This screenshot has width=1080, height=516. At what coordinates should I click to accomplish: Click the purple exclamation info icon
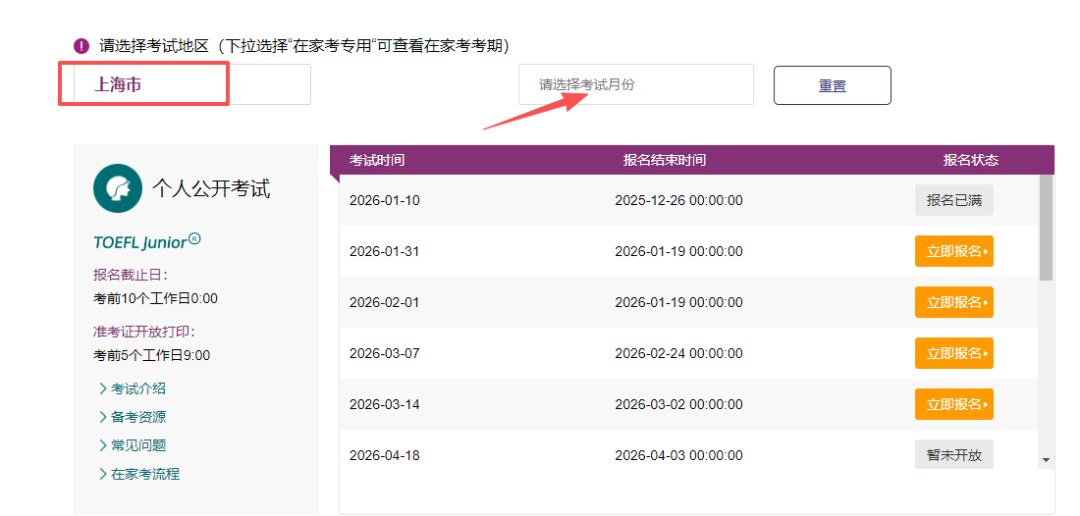(x=81, y=46)
